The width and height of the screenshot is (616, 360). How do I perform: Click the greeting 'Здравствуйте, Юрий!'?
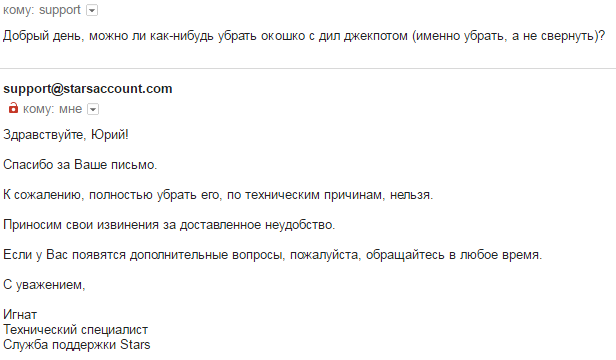pyautogui.click(x=66, y=135)
